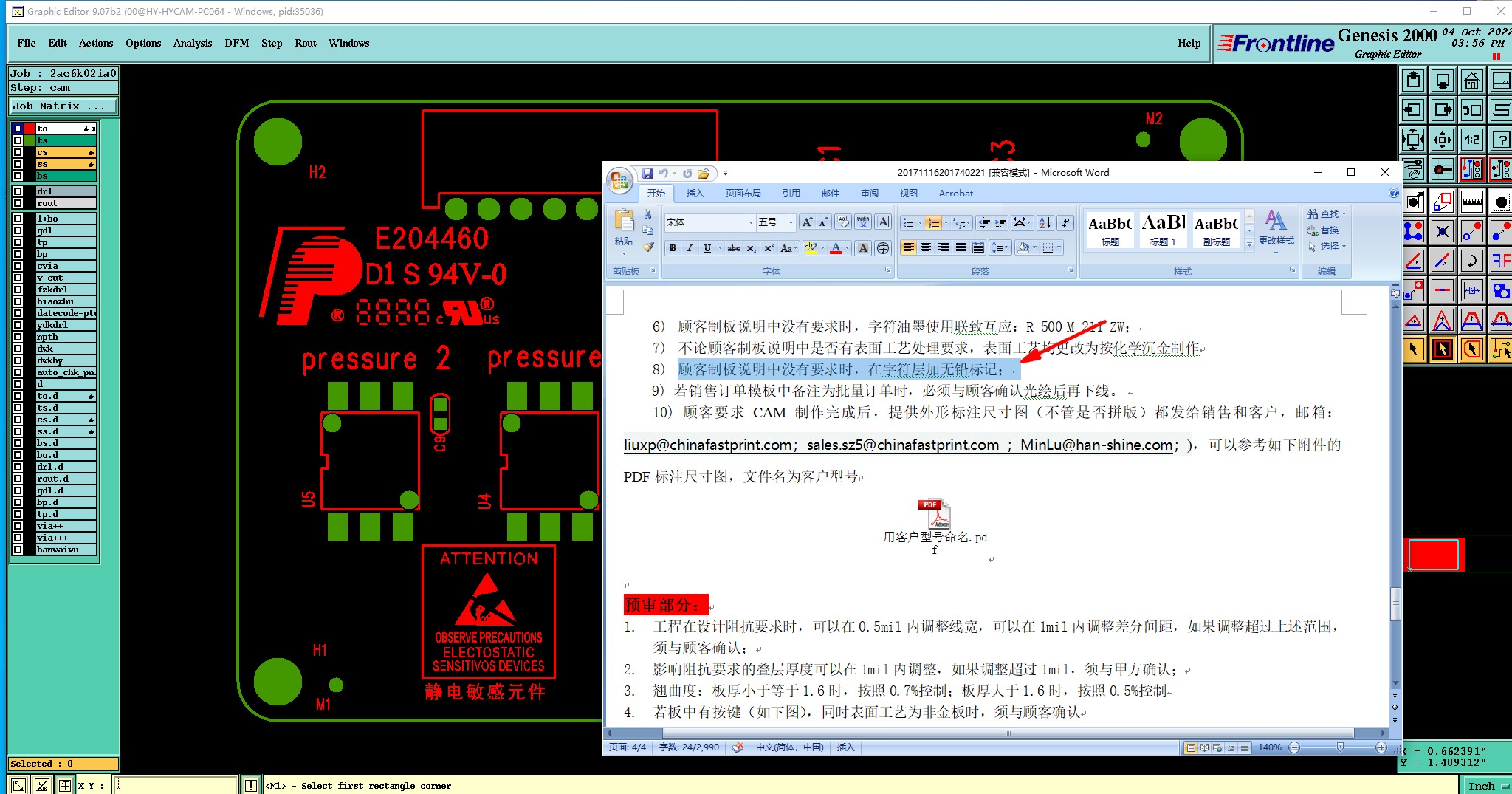The width and height of the screenshot is (1512, 794).
Task: Click the Office button in Word
Action: coord(619,179)
